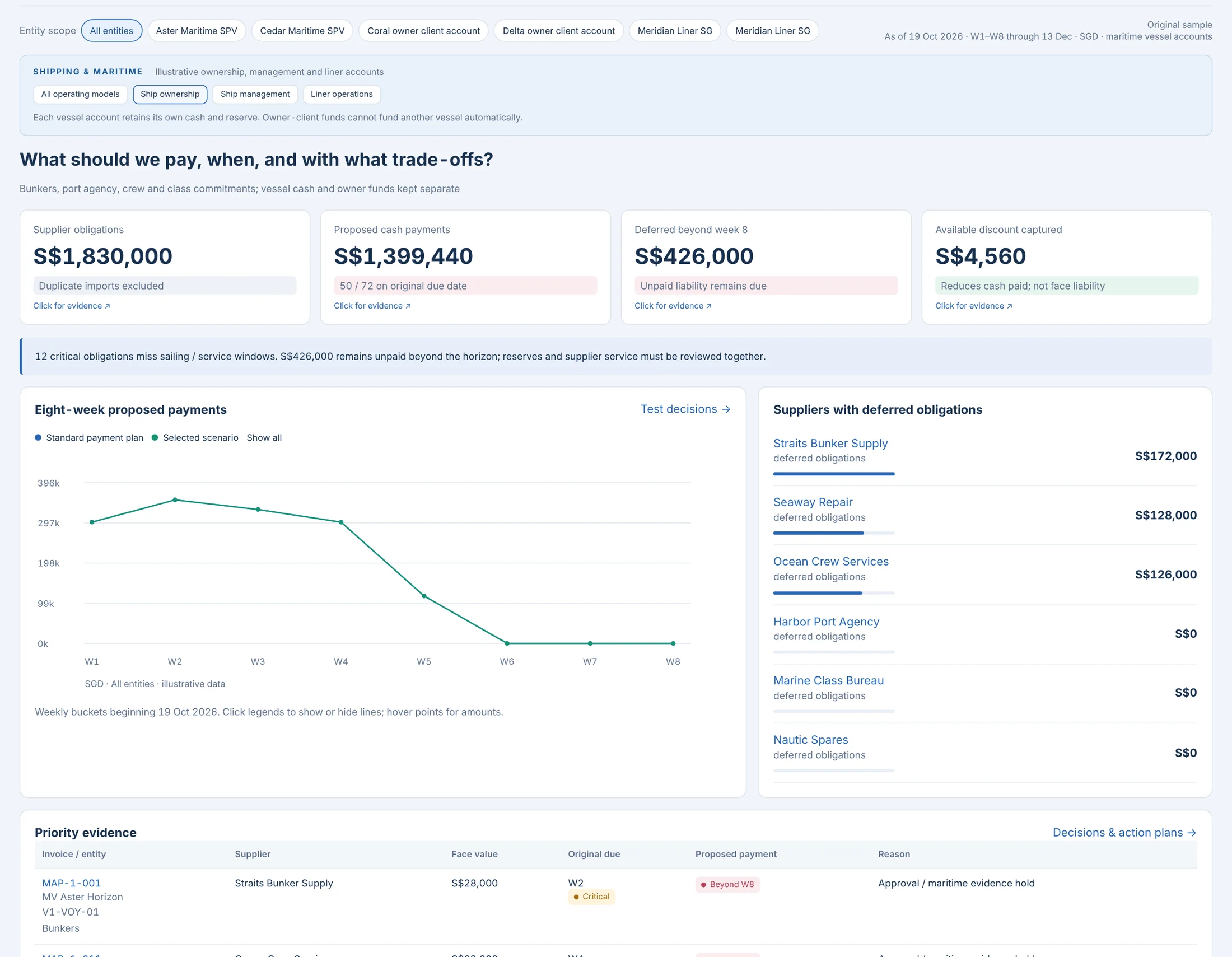The width and height of the screenshot is (1232, 957).
Task: Open evidence for Available discount captured
Action: pos(974,306)
